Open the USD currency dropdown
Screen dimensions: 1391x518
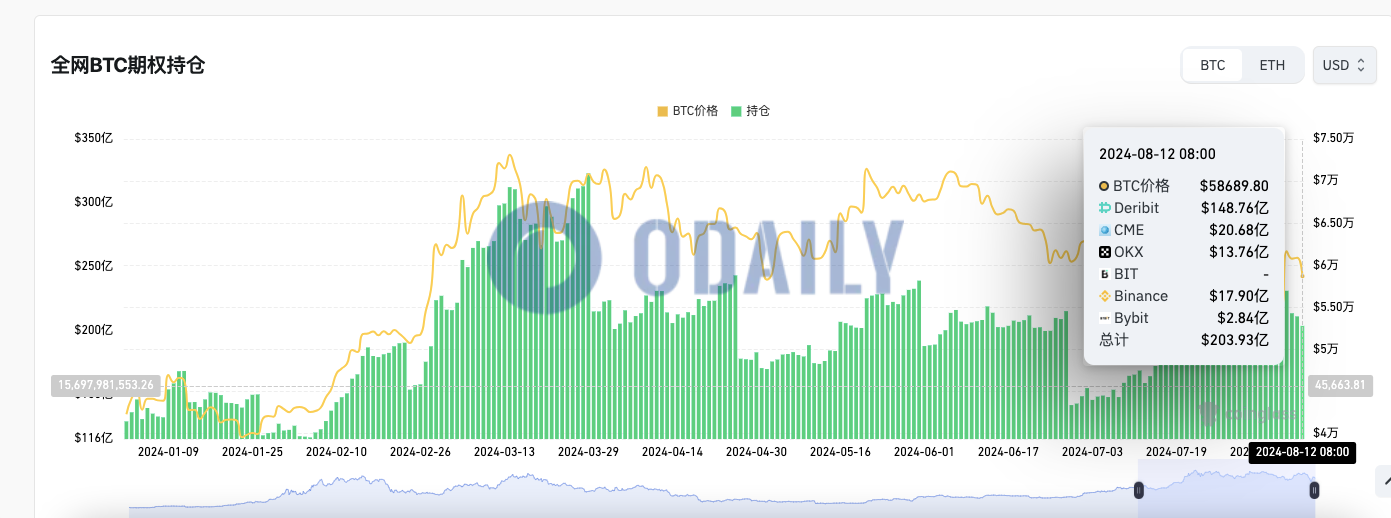1344,65
